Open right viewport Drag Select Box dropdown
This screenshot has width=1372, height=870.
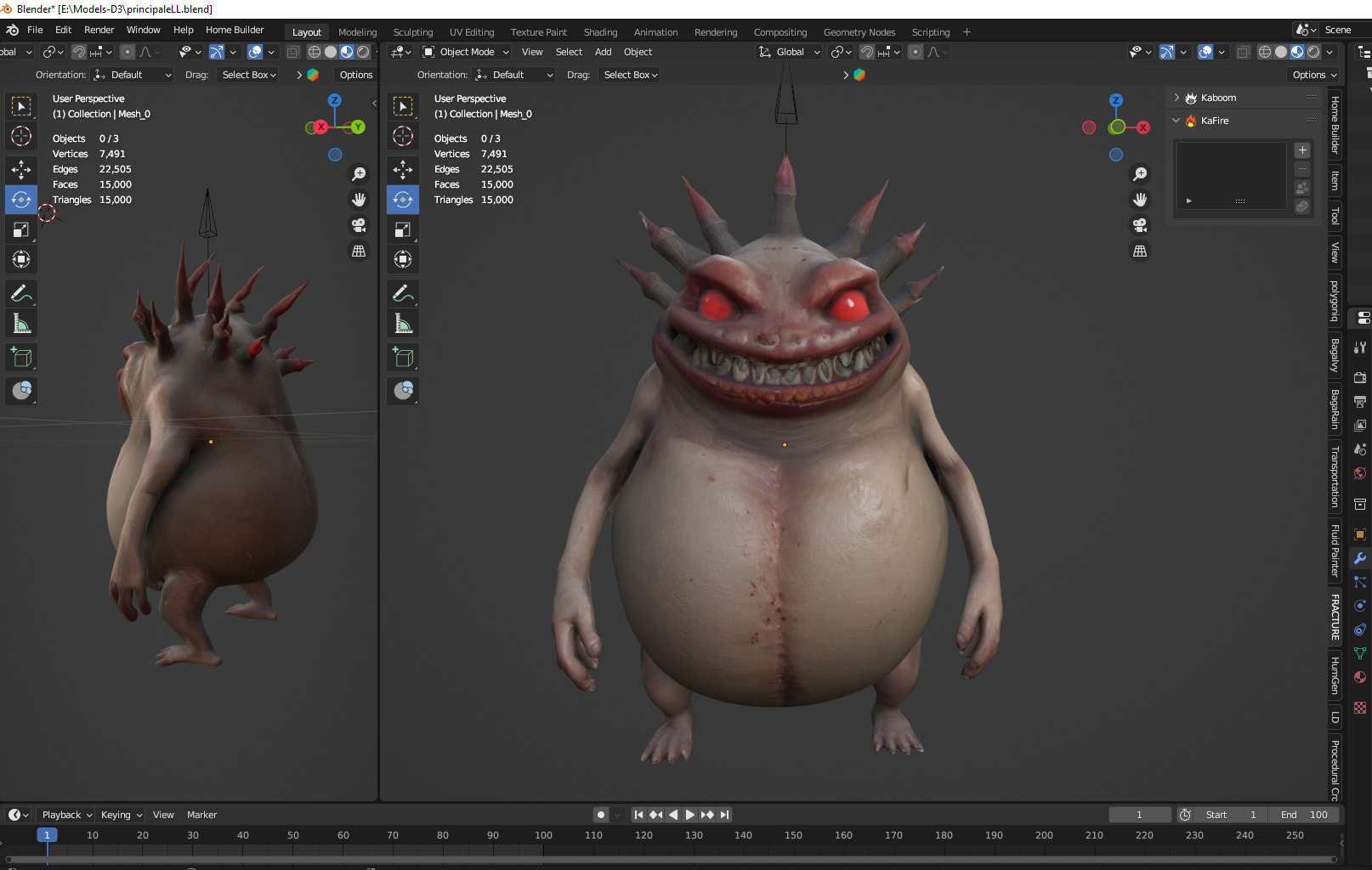click(631, 75)
